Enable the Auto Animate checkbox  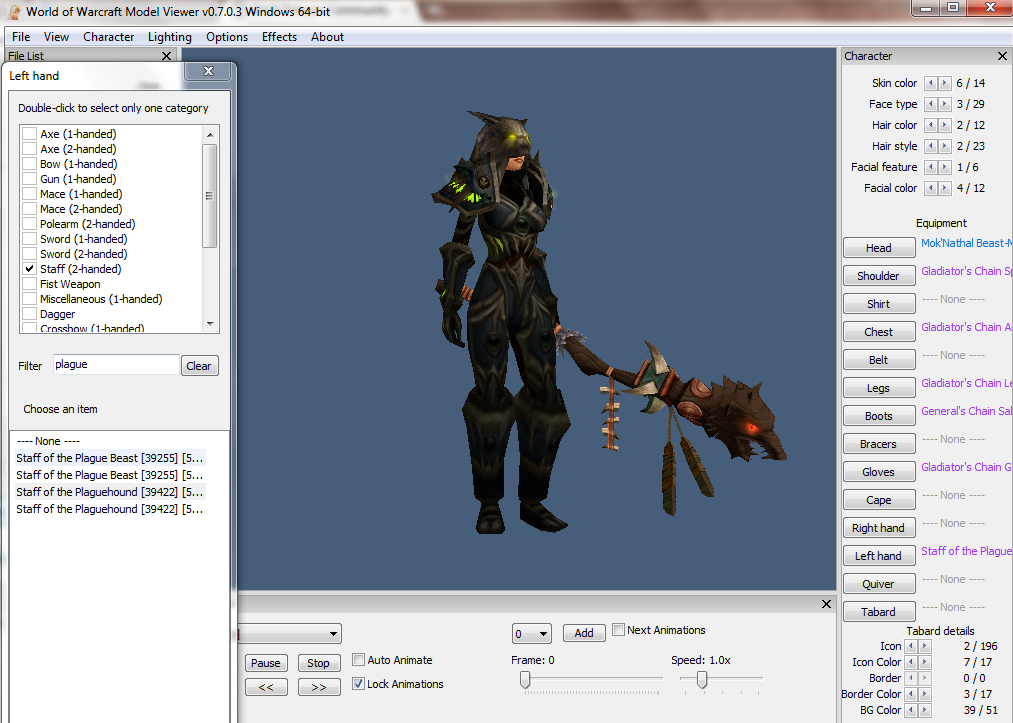359,660
